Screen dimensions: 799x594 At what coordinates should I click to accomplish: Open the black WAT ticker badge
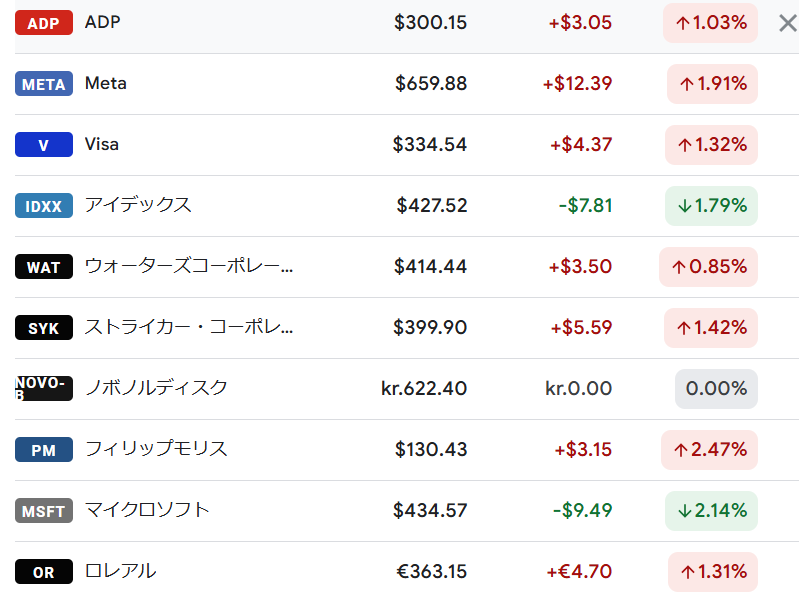[x=43, y=267]
